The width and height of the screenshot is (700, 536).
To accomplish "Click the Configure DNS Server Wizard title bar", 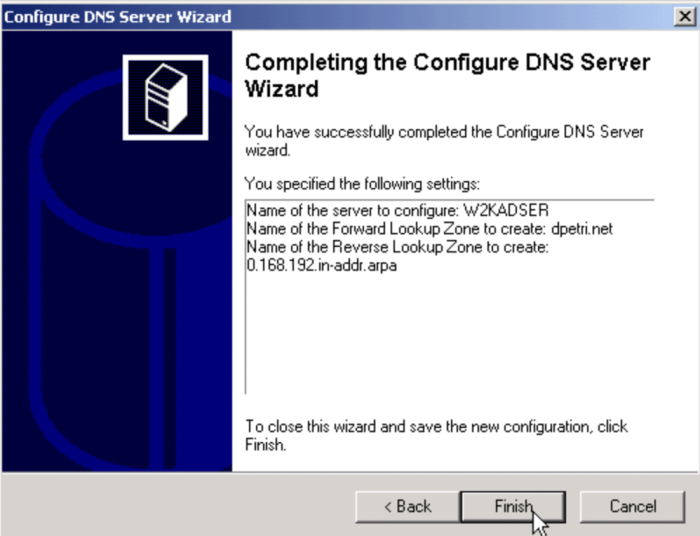I will [x=339, y=17].
